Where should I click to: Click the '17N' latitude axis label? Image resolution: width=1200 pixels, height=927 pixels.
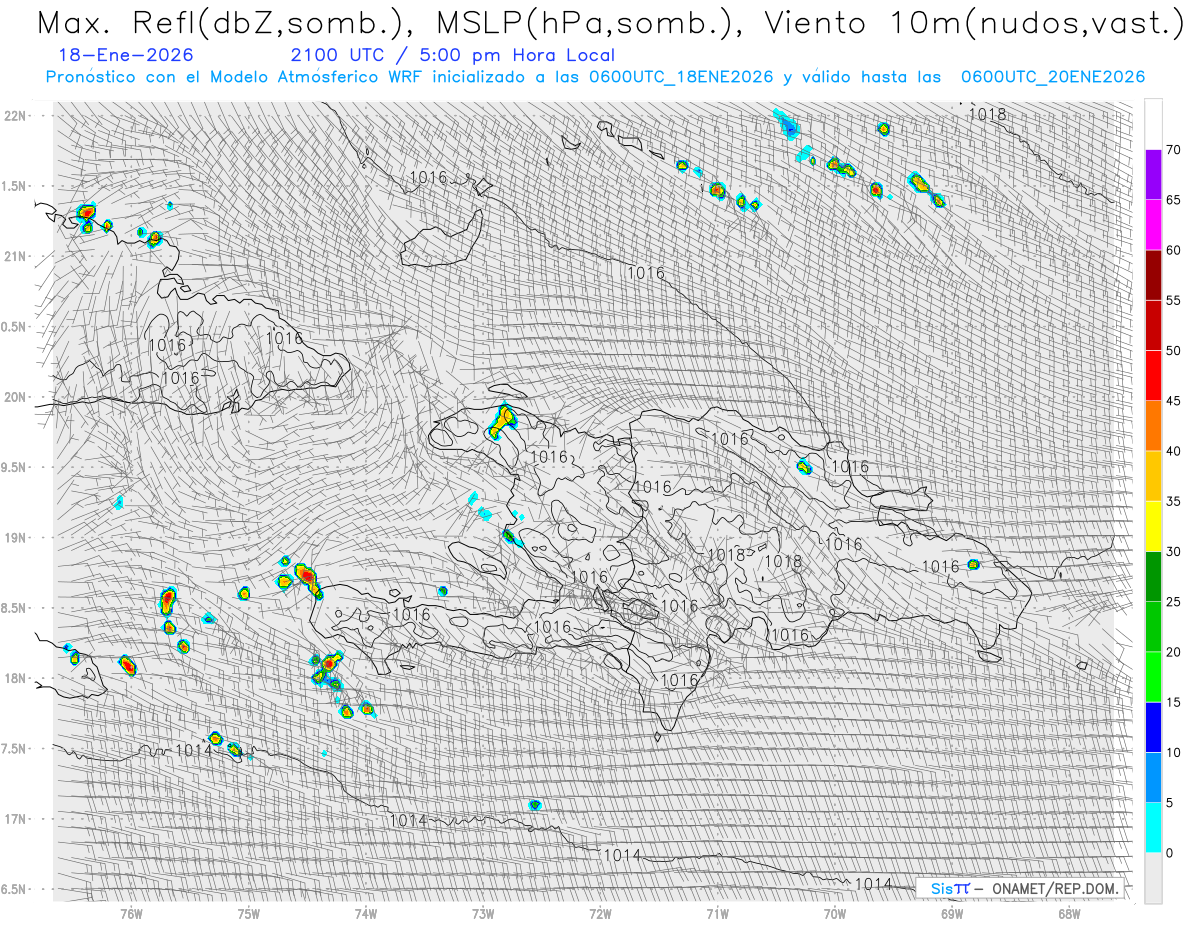pos(15,819)
